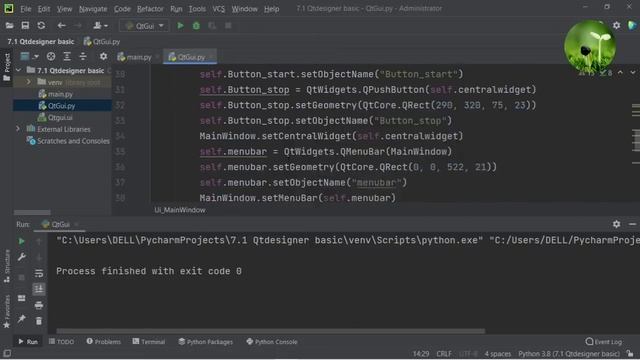Click Select Opened File target icon
Image resolution: width=640 pixels, height=360 pixels.
tap(51, 56)
